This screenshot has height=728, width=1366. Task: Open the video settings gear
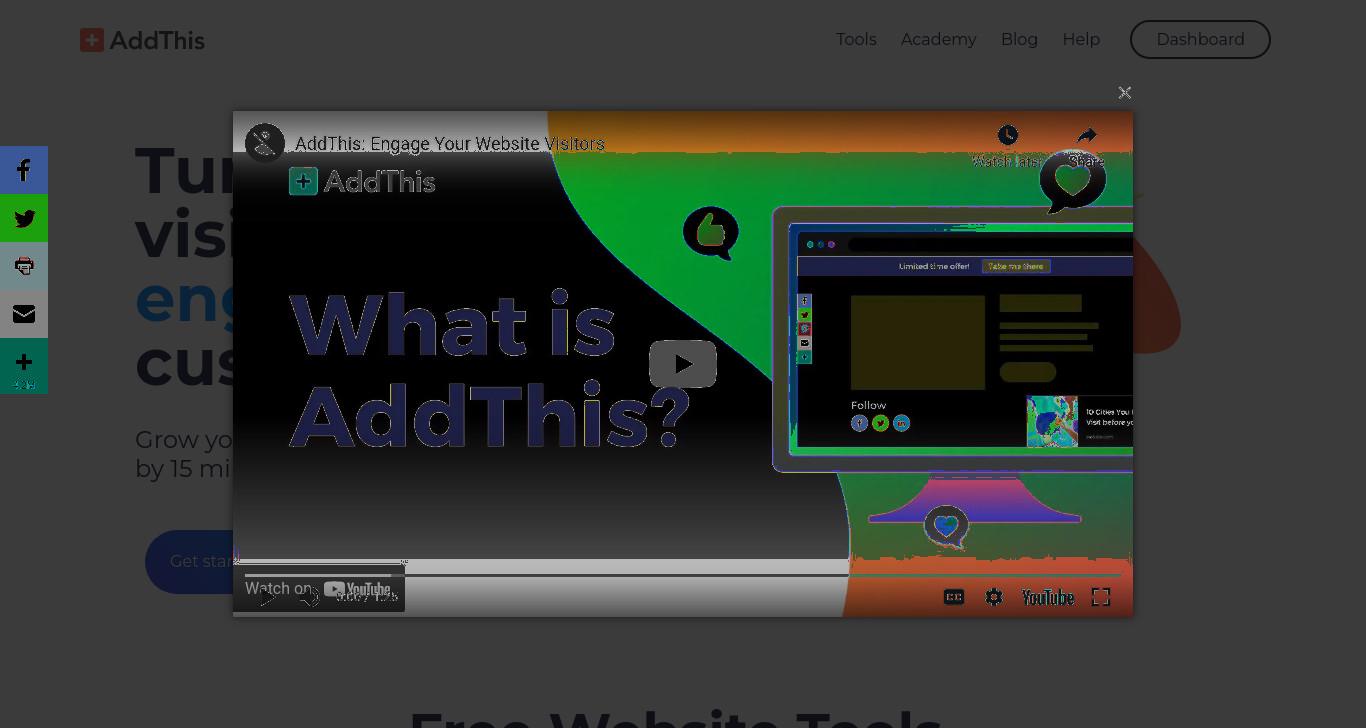994,597
